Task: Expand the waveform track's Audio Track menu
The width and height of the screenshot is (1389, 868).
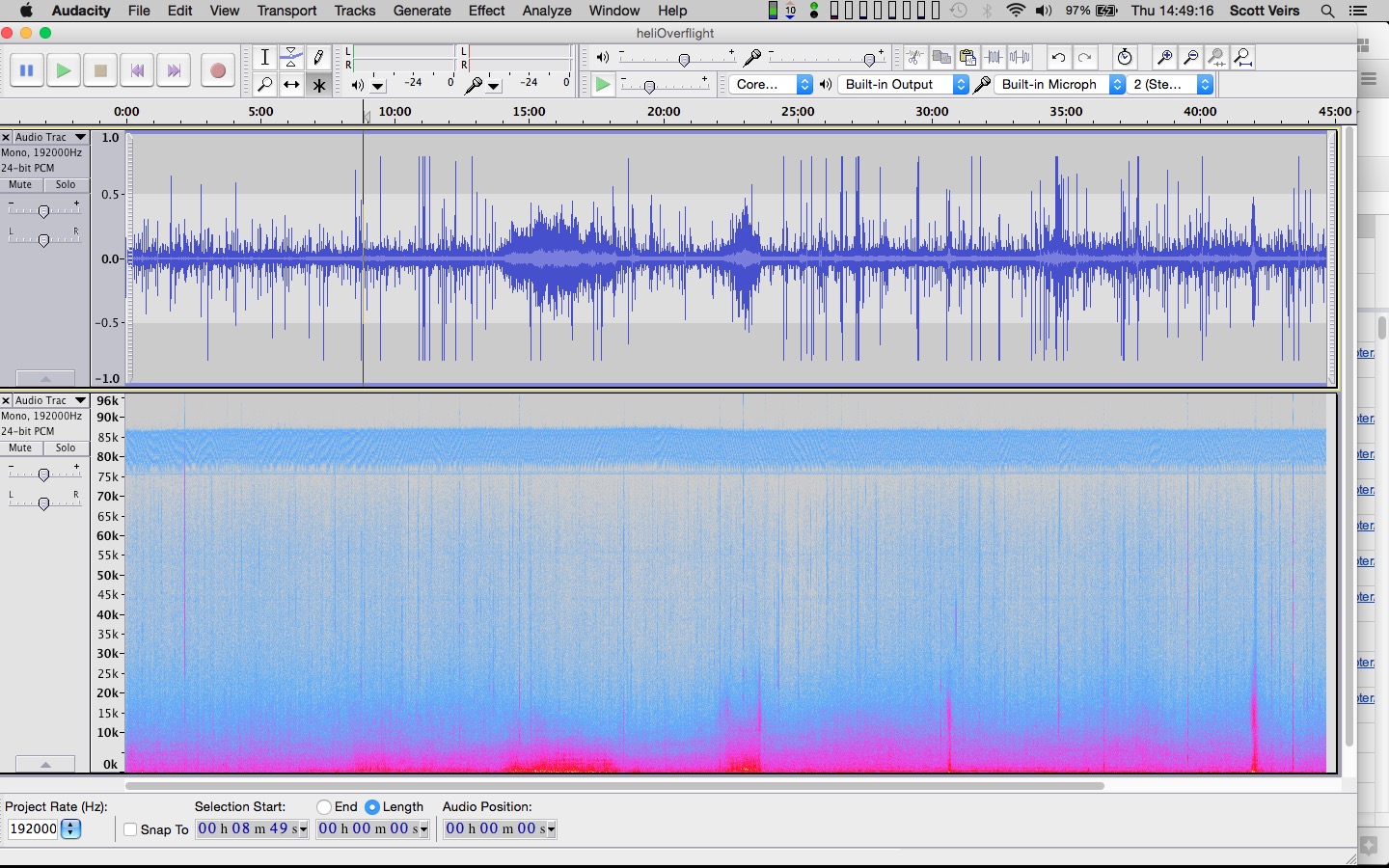Action: click(80, 138)
